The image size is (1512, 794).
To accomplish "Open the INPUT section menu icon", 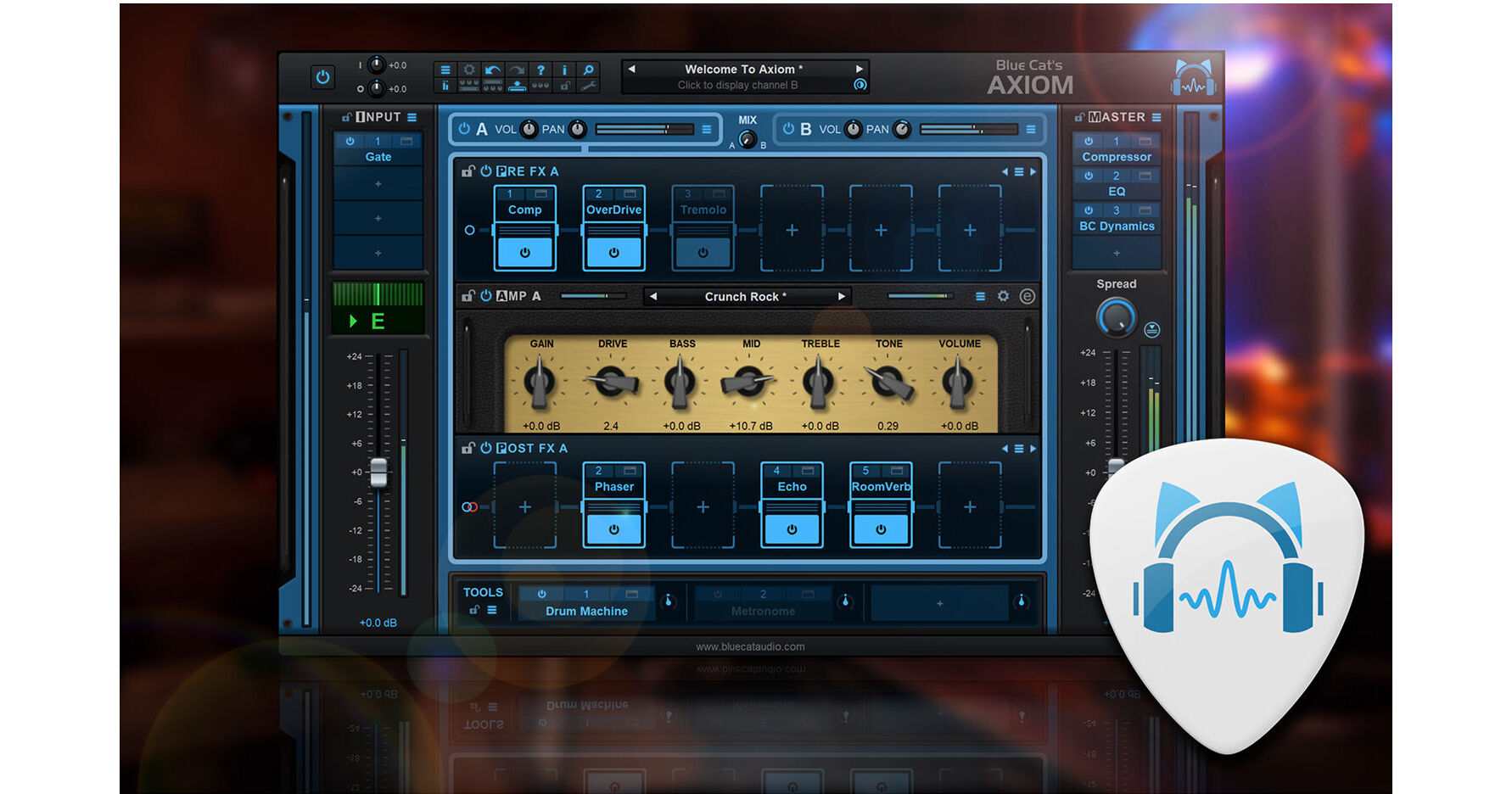I will coord(412,117).
